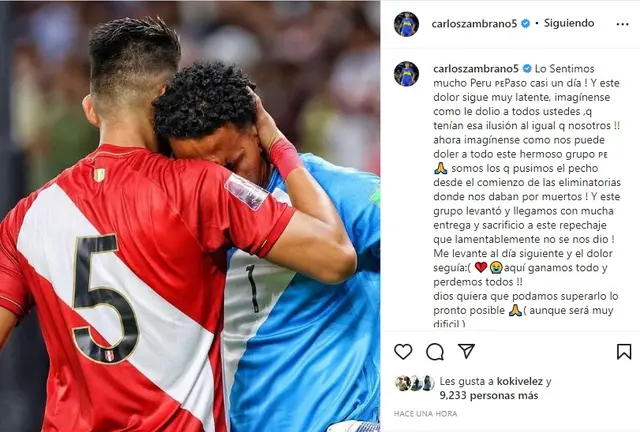Toggle the Siguiendo follow status
This screenshot has height=432, width=640.
coord(569,23)
